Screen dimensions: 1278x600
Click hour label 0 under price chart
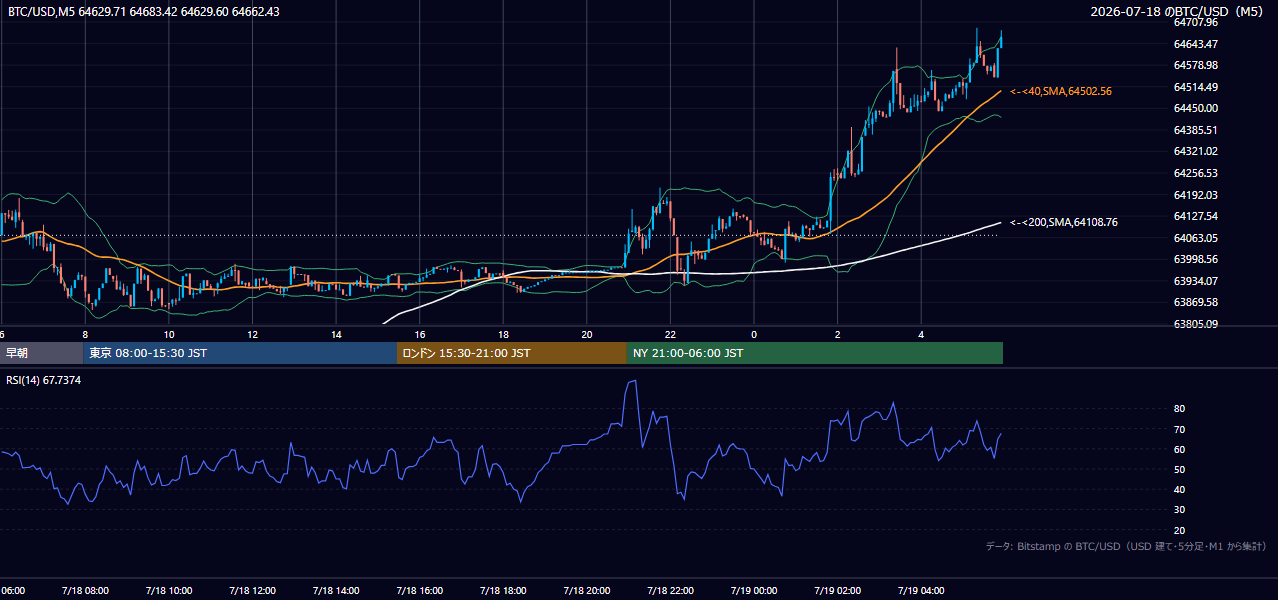point(754,335)
